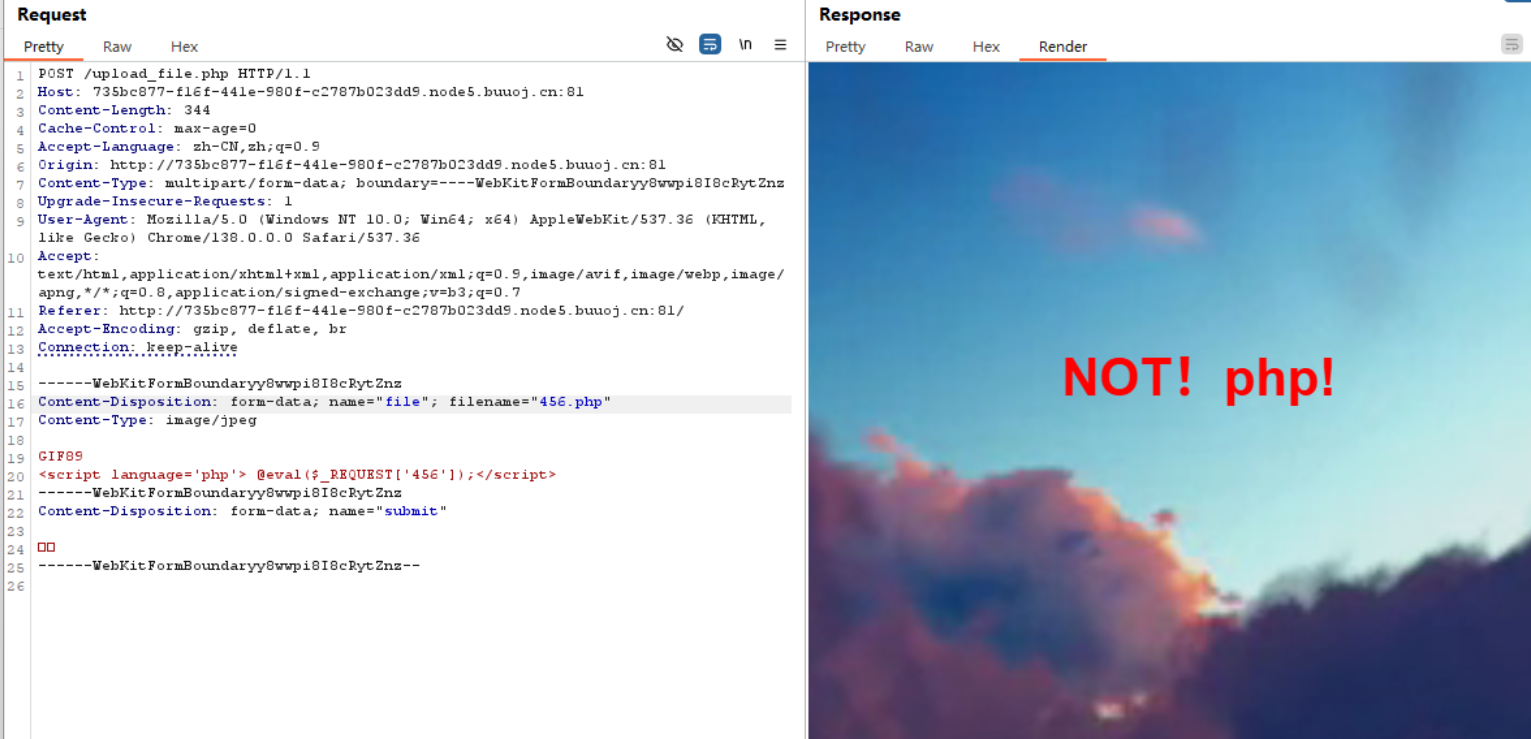Click multipart/form-data Content-Type header

point(411,183)
